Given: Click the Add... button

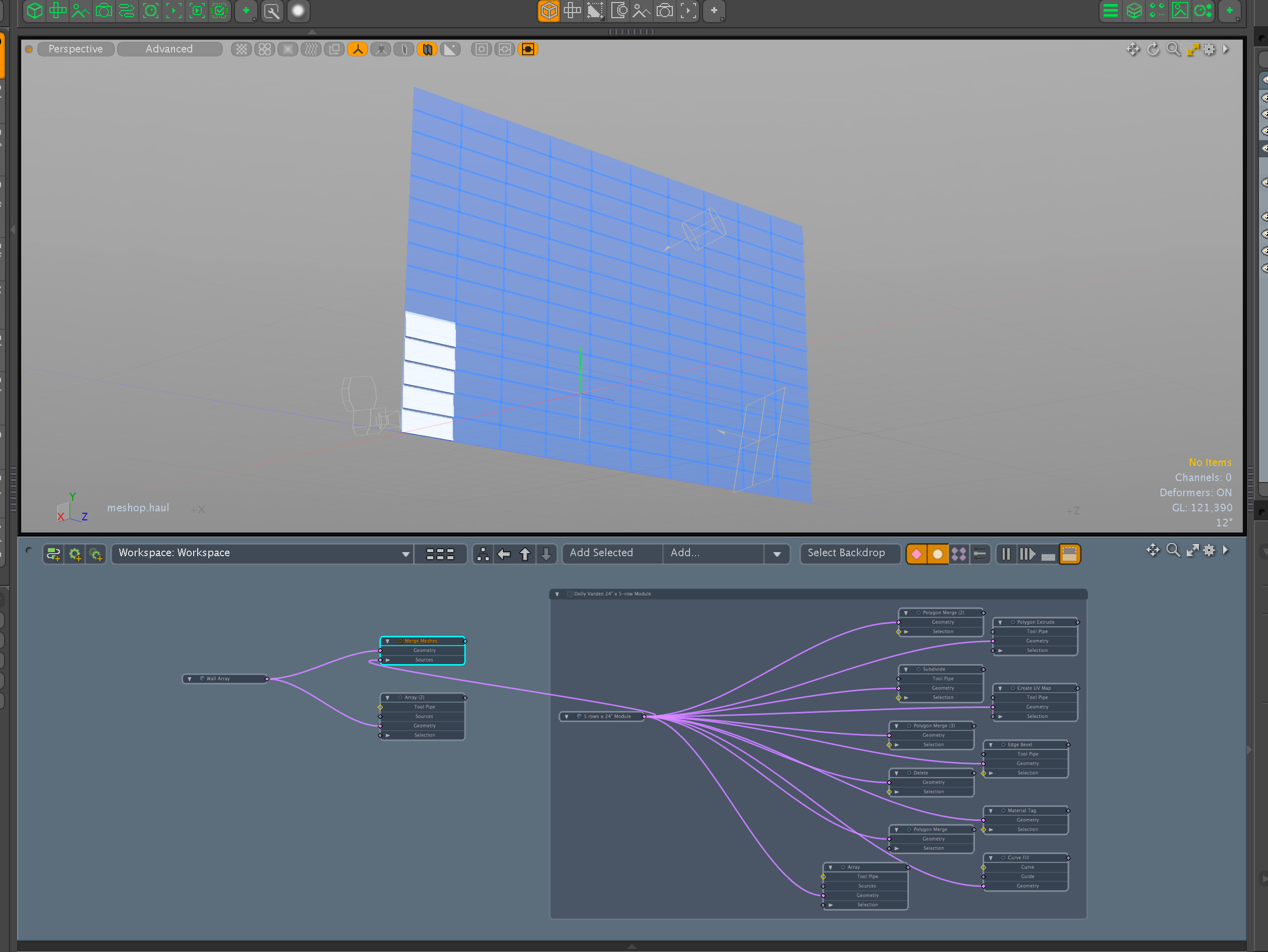Looking at the screenshot, I should pyautogui.click(x=713, y=553).
